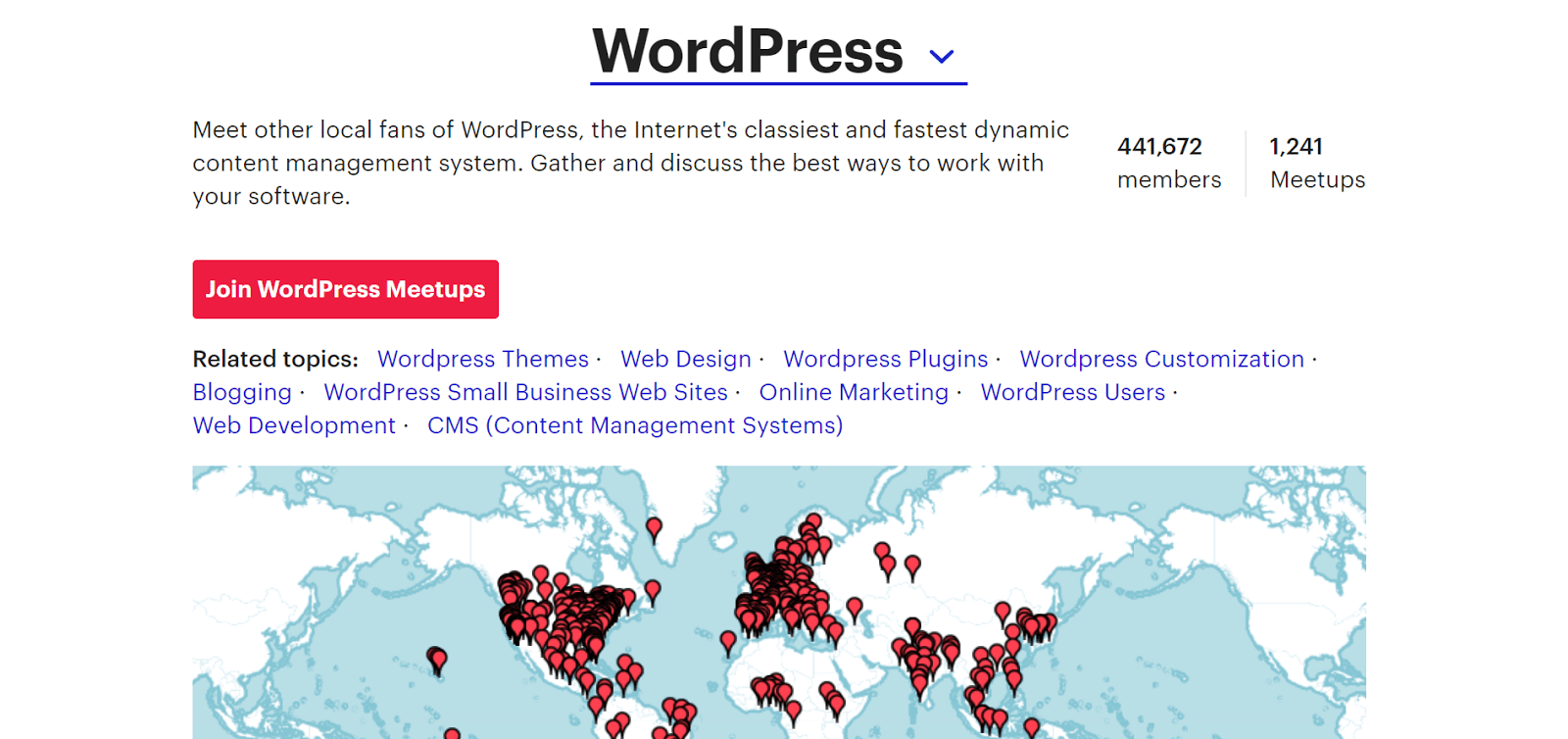This screenshot has width=1568, height=739.
Task: Select the rightmost pin in Russia
Action: pyautogui.click(x=912, y=566)
